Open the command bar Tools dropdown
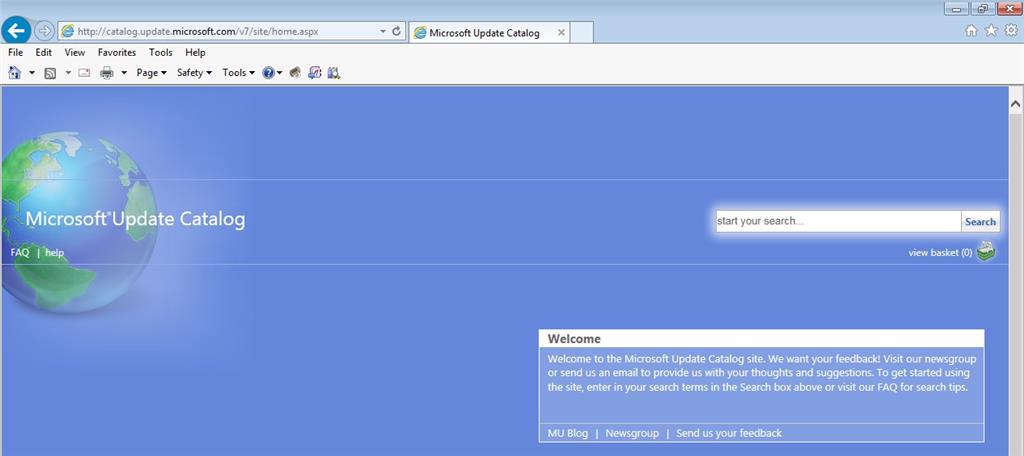 [238, 73]
